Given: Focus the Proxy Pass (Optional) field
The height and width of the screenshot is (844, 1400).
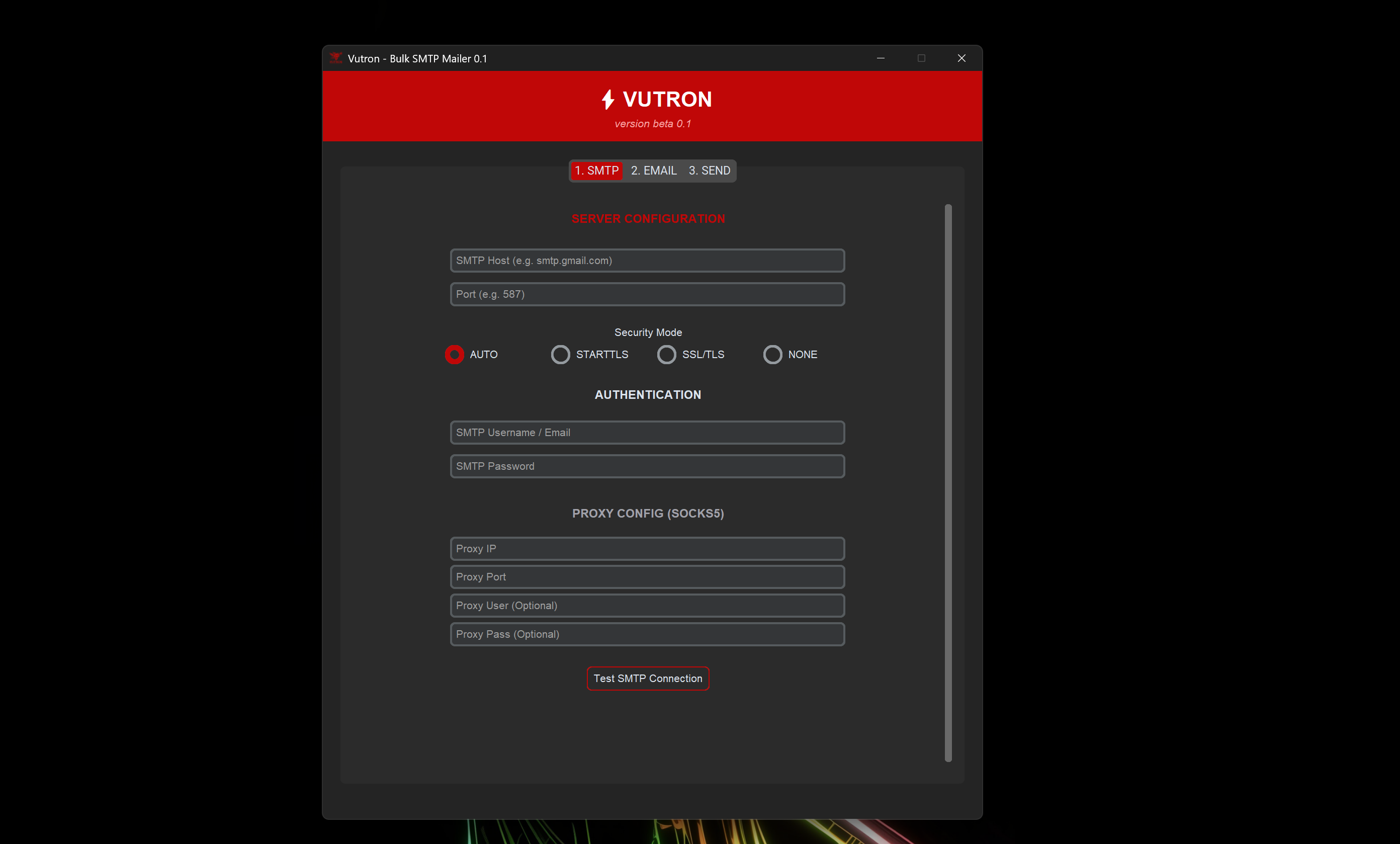Looking at the screenshot, I should 647,634.
